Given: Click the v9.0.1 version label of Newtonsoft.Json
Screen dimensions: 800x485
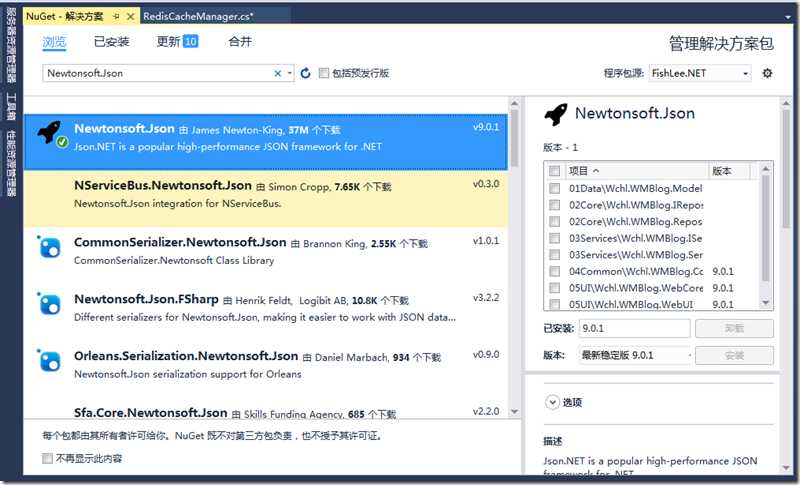Looking at the screenshot, I should pos(486,127).
